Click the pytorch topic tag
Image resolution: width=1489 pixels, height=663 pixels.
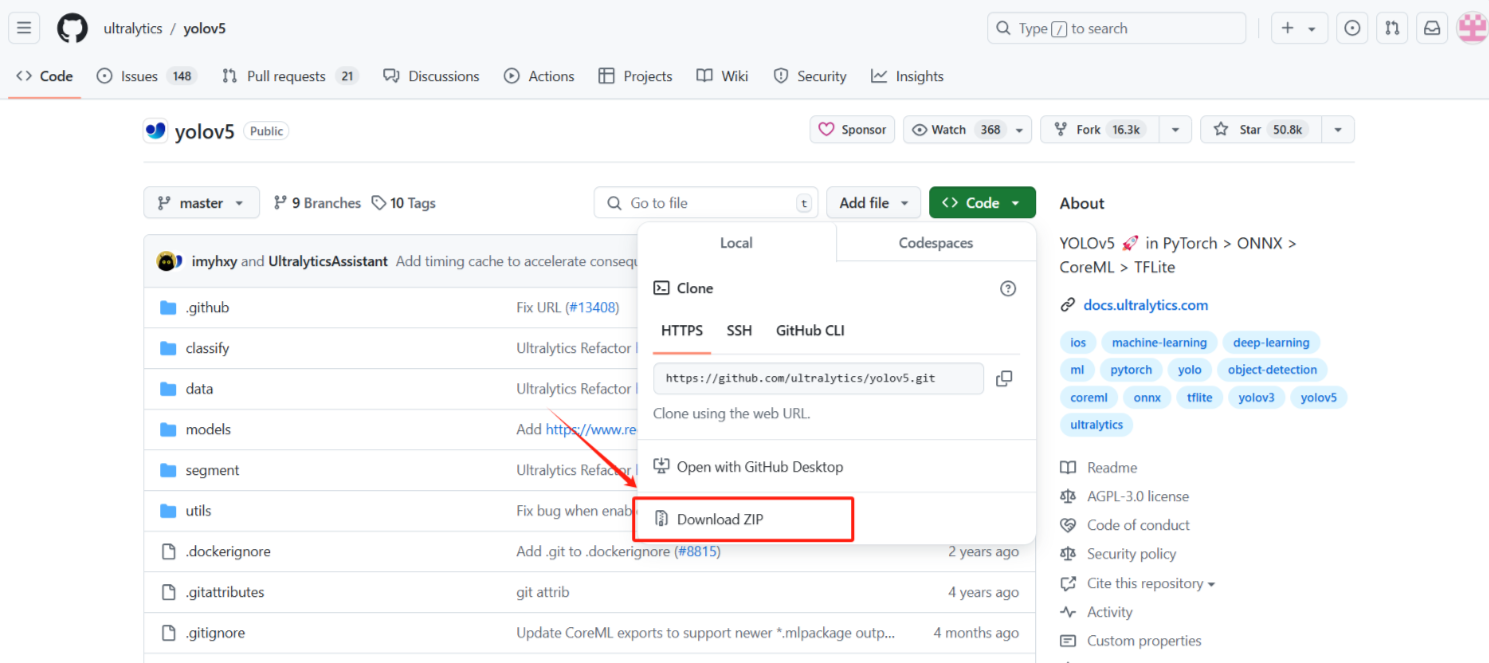point(1131,370)
